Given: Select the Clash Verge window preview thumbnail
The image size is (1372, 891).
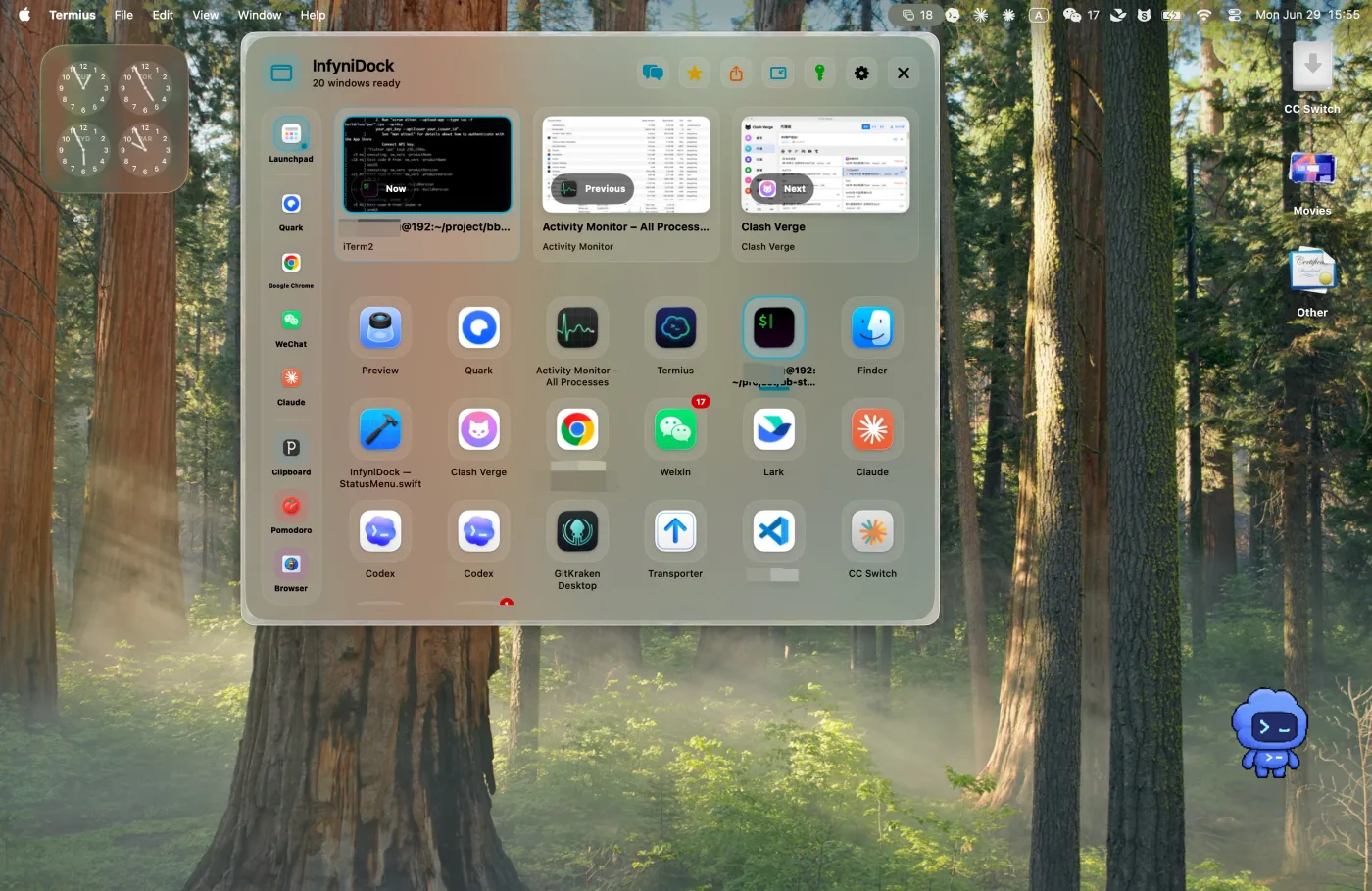Looking at the screenshot, I should point(825,164).
